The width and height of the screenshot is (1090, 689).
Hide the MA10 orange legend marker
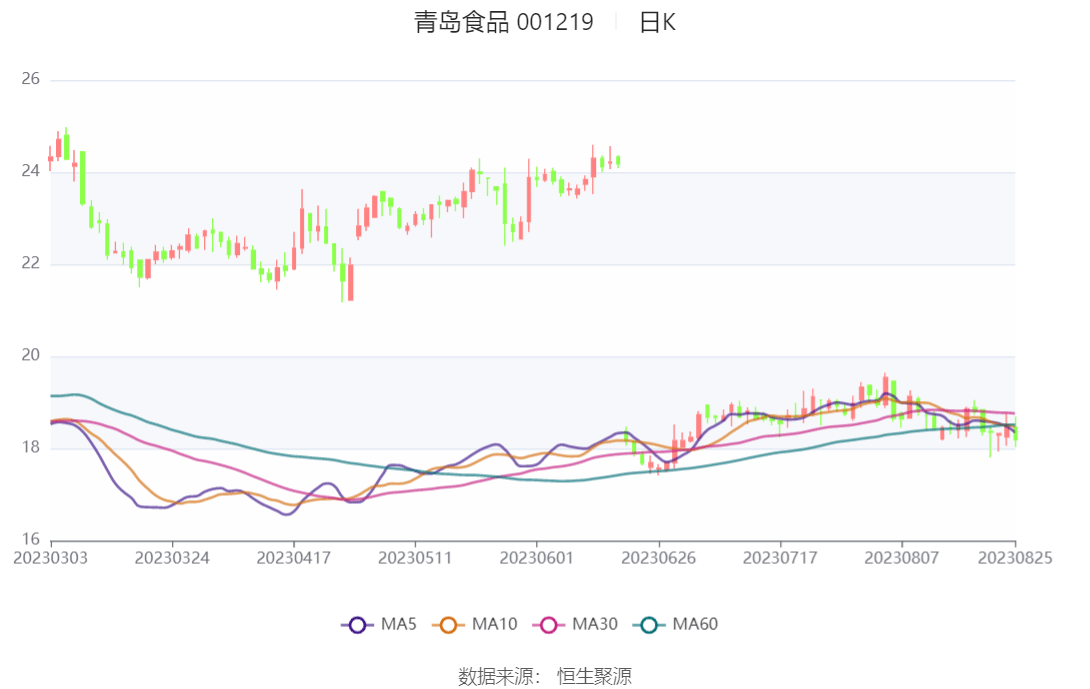pyautogui.click(x=448, y=625)
